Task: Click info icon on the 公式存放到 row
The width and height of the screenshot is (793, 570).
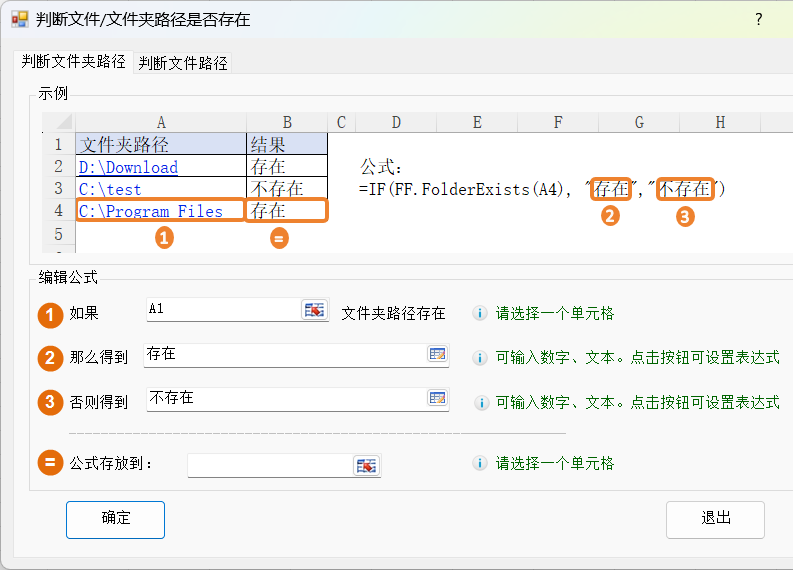Action: click(479, 464)
